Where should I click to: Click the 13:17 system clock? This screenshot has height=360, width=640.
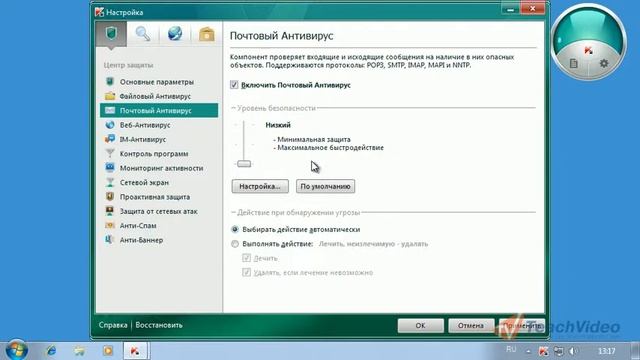pos(607,351)
